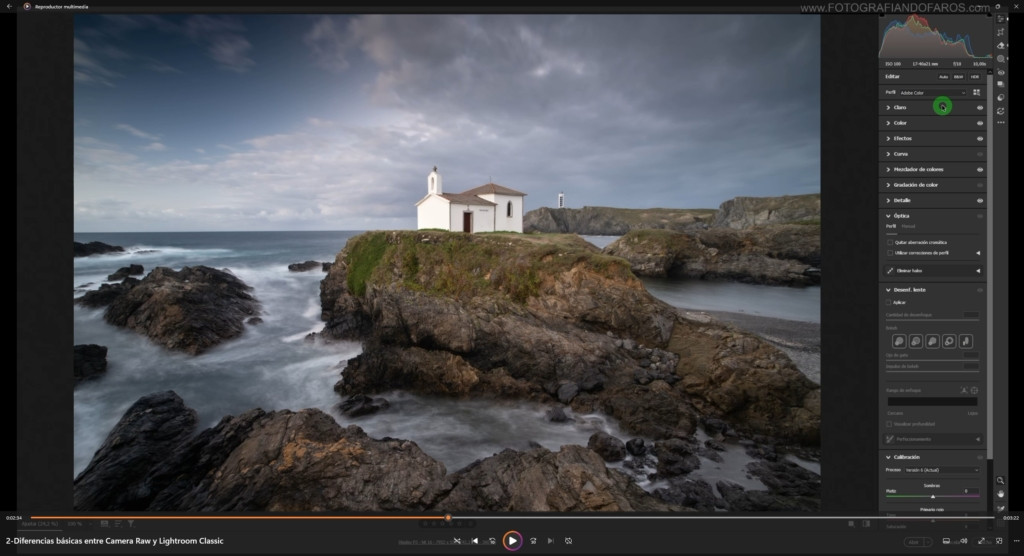Switch to Perfil tab in Óptica

click(891, 227)
